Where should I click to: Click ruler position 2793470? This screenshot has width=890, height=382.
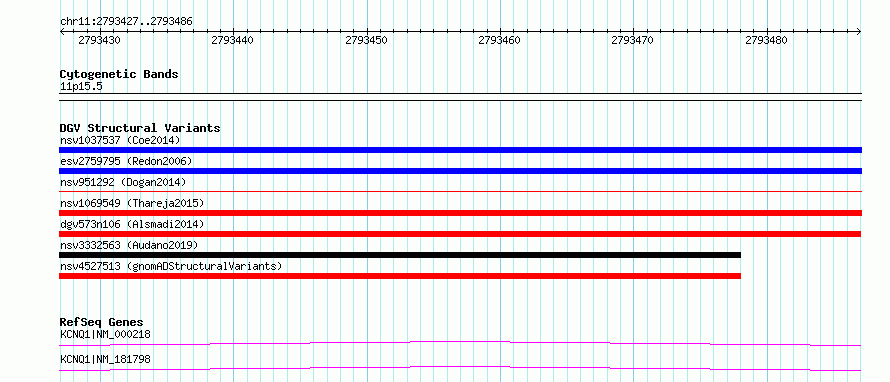point(632,40)
